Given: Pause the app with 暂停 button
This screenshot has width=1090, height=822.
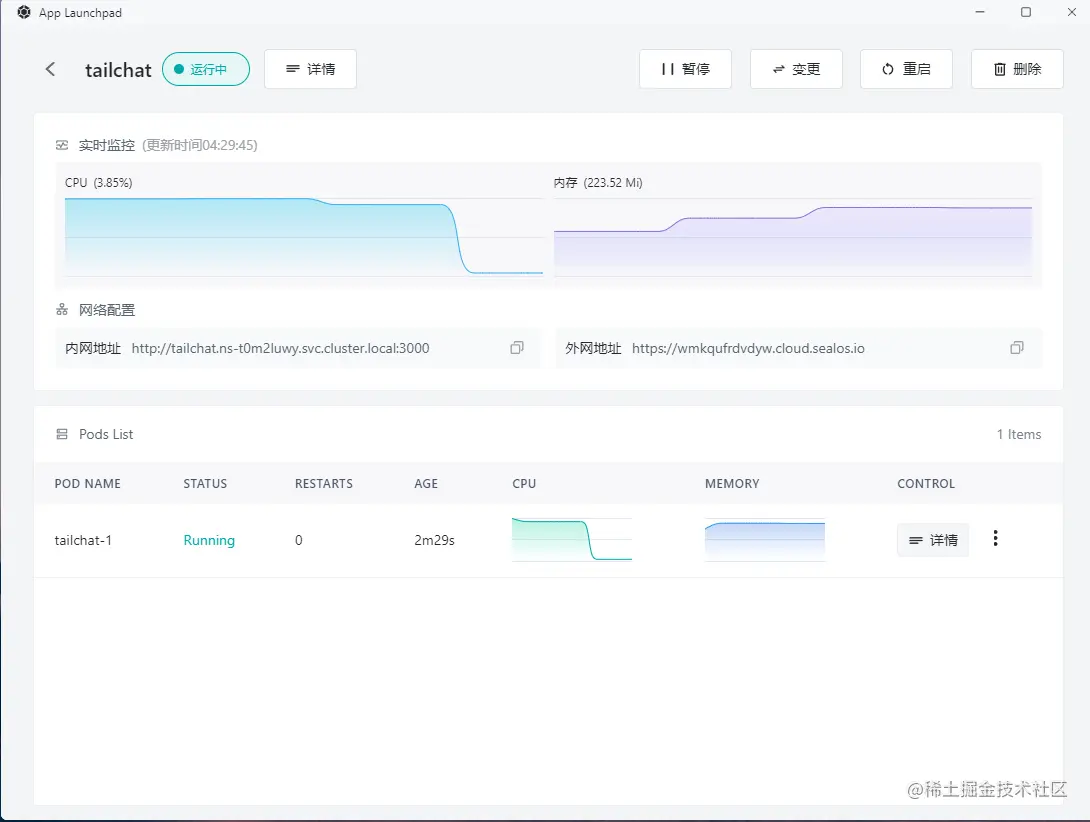Looking at the screenshot, I should 685,69.
